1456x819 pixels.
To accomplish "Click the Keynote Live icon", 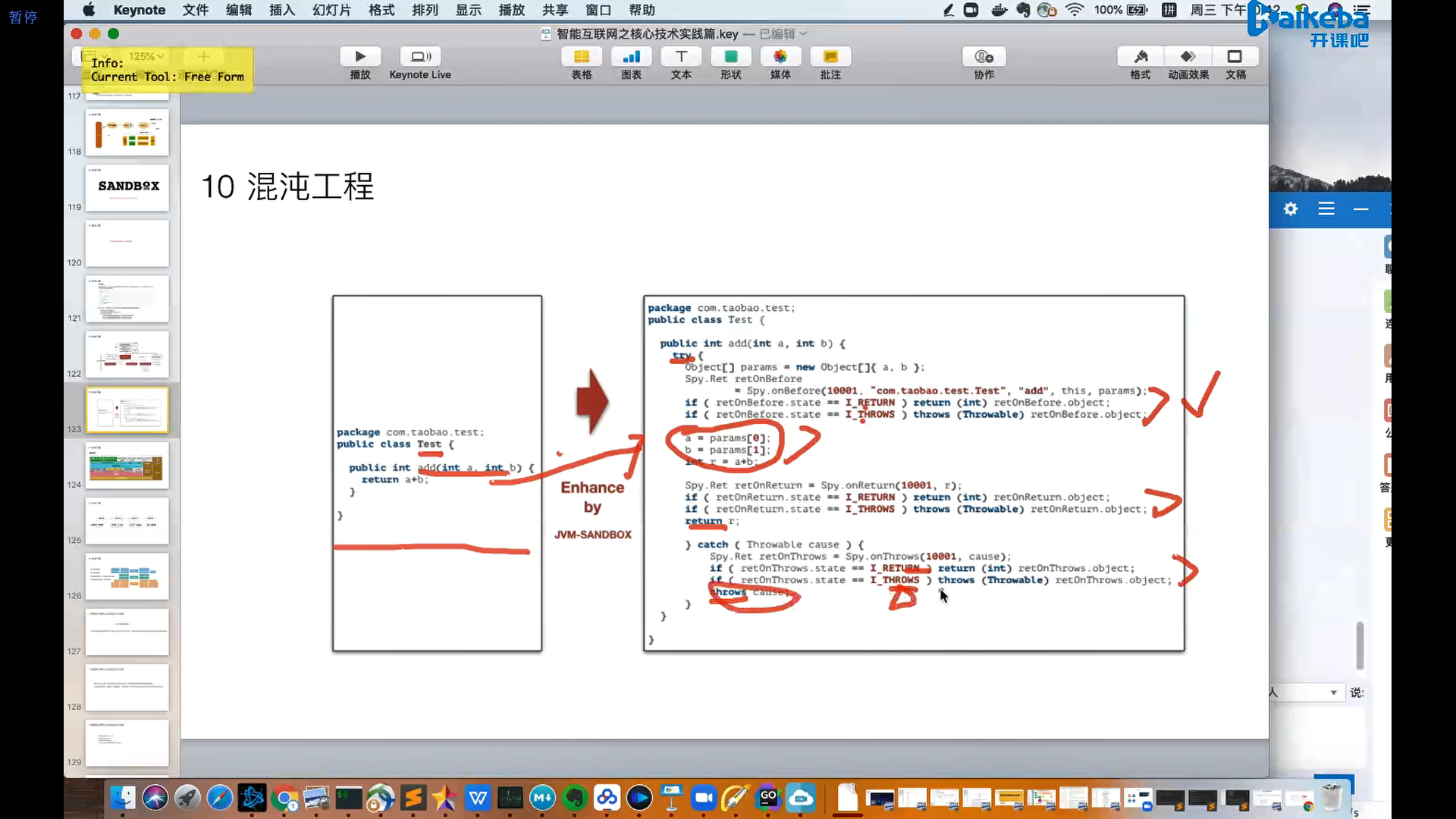I will coord(420,57).
